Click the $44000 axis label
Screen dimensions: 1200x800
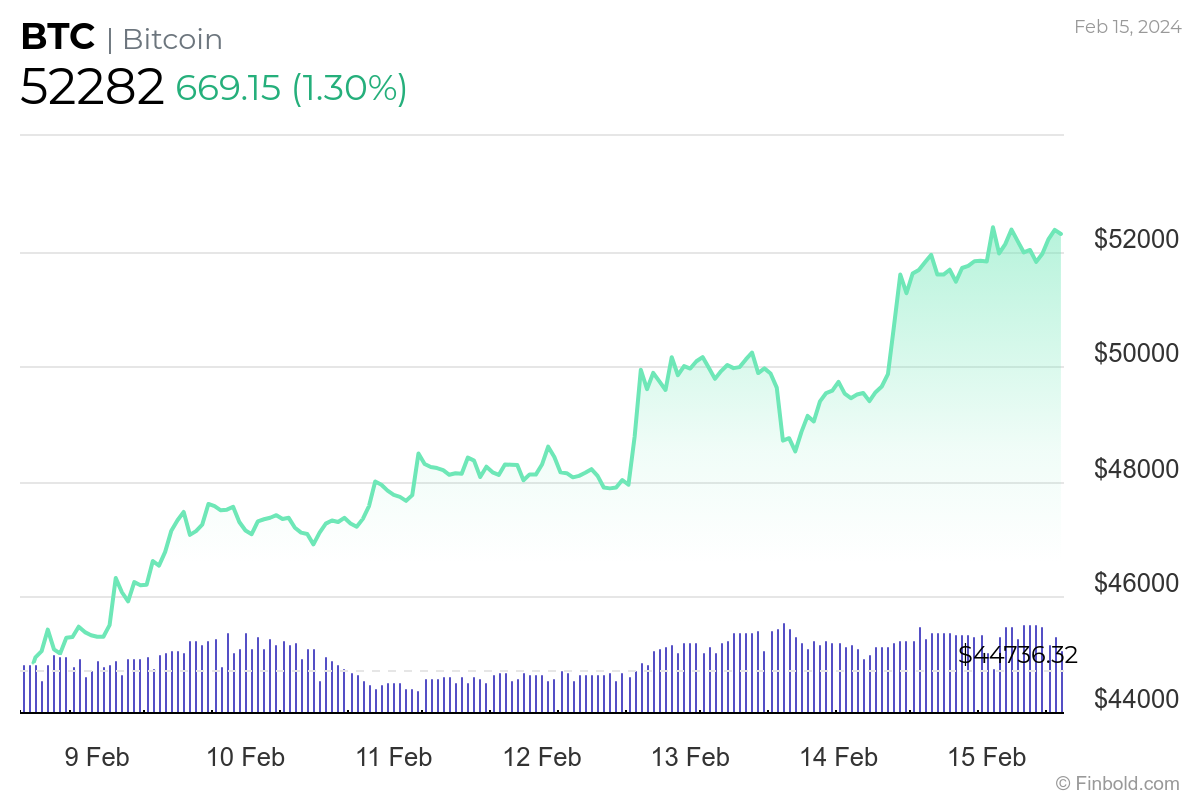click(x=1136, y=697)
